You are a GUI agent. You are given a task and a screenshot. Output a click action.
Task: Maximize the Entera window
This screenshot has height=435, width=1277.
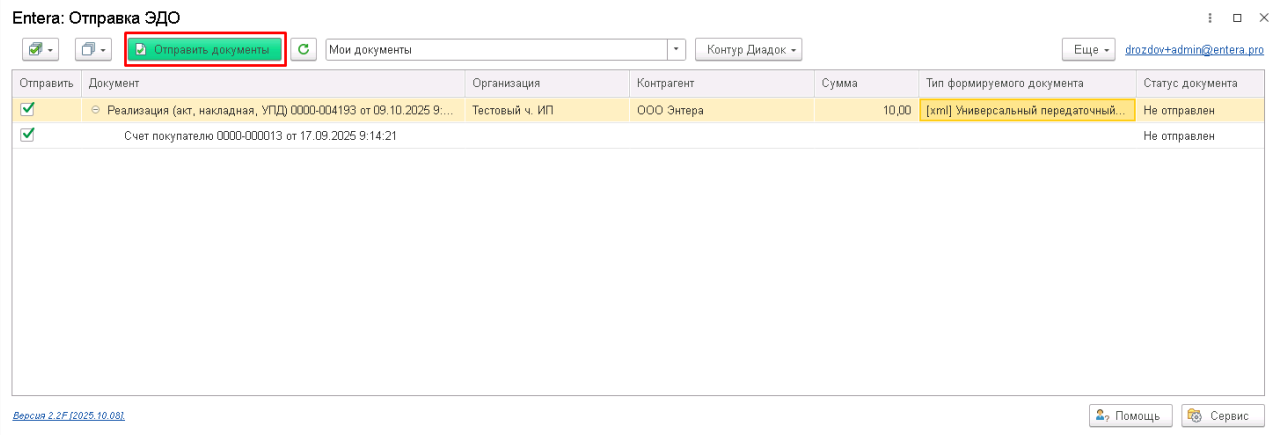point(1237,18)
